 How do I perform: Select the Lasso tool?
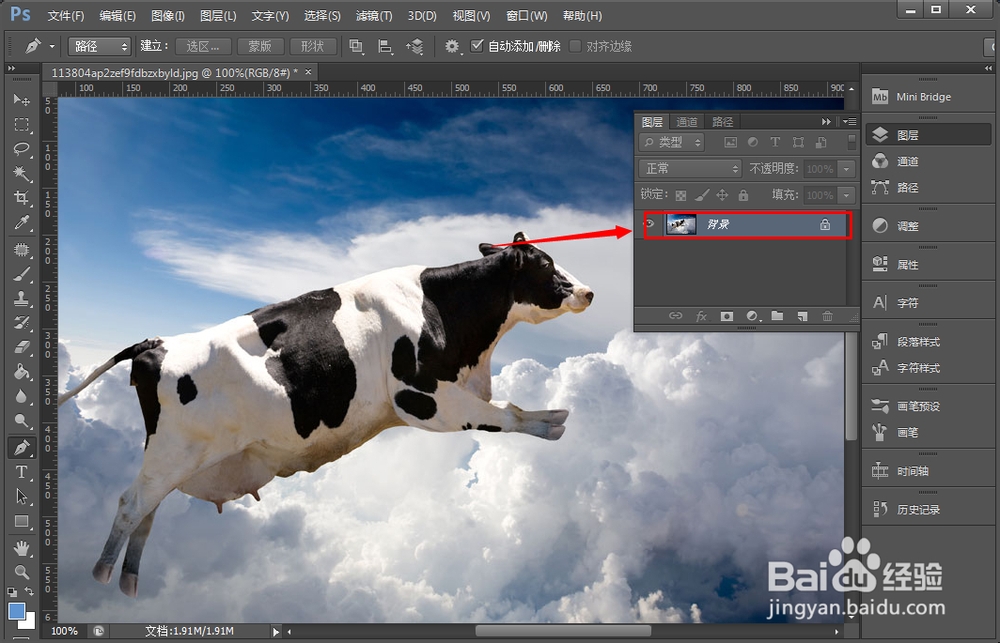click(x=22, y=149)
